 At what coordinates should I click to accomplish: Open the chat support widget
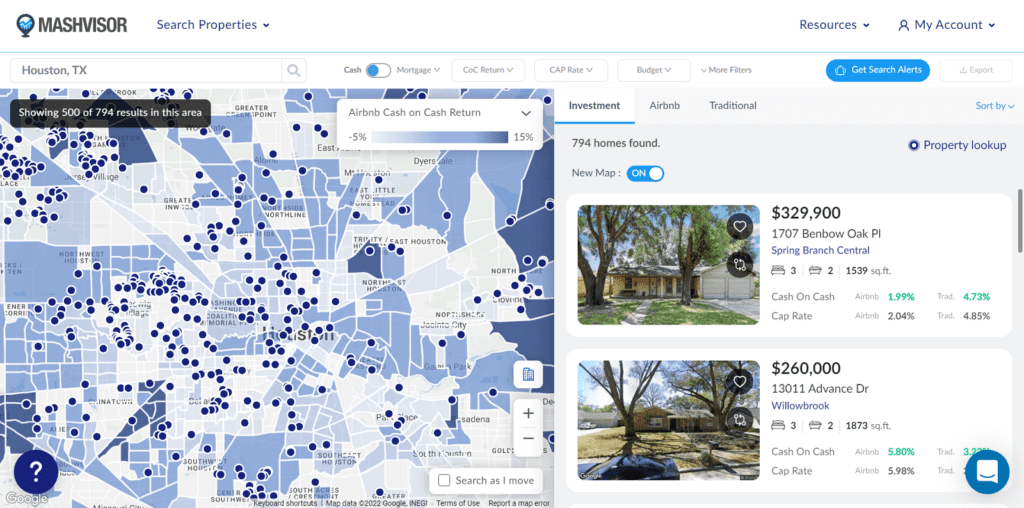(986, 471)
